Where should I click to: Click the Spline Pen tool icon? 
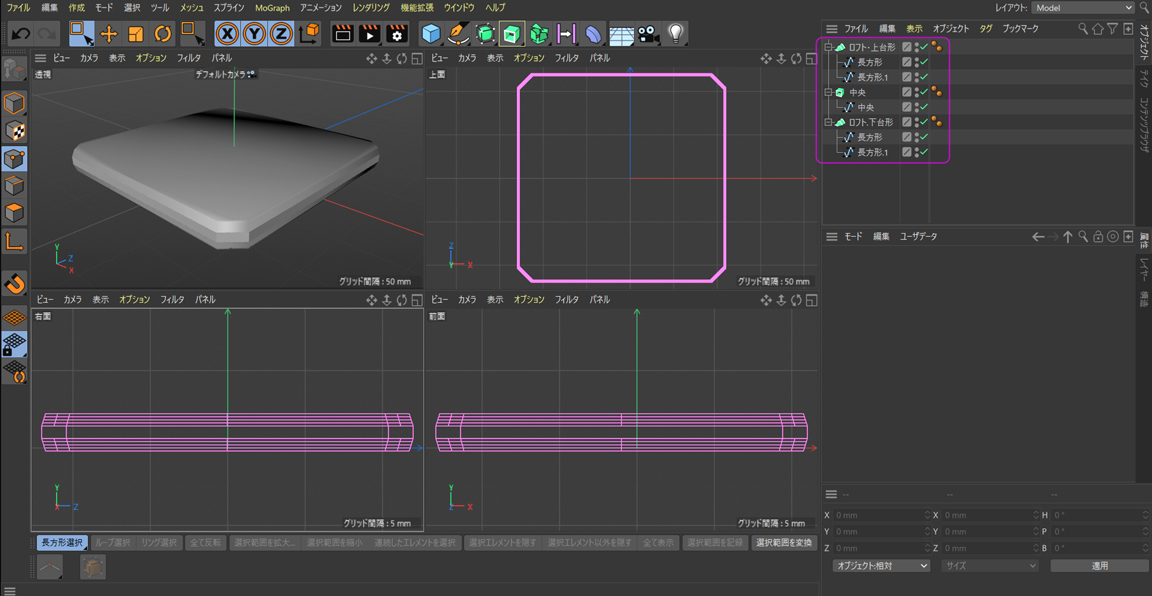coord(458,34)
